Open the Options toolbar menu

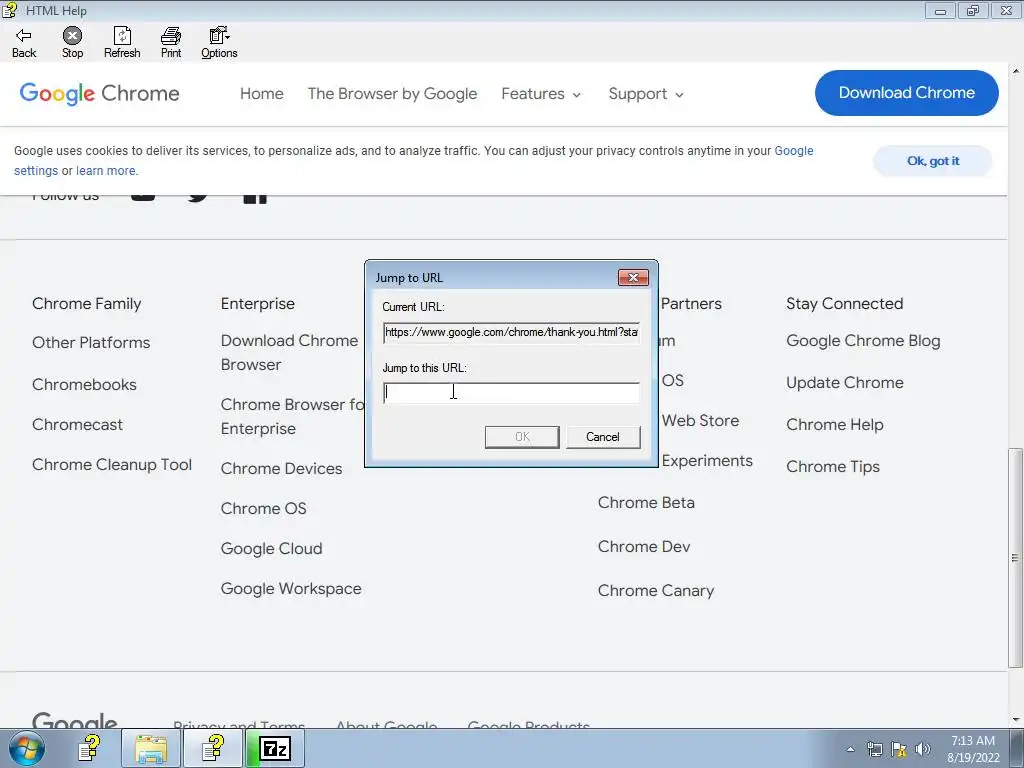[x=219, y=43]
